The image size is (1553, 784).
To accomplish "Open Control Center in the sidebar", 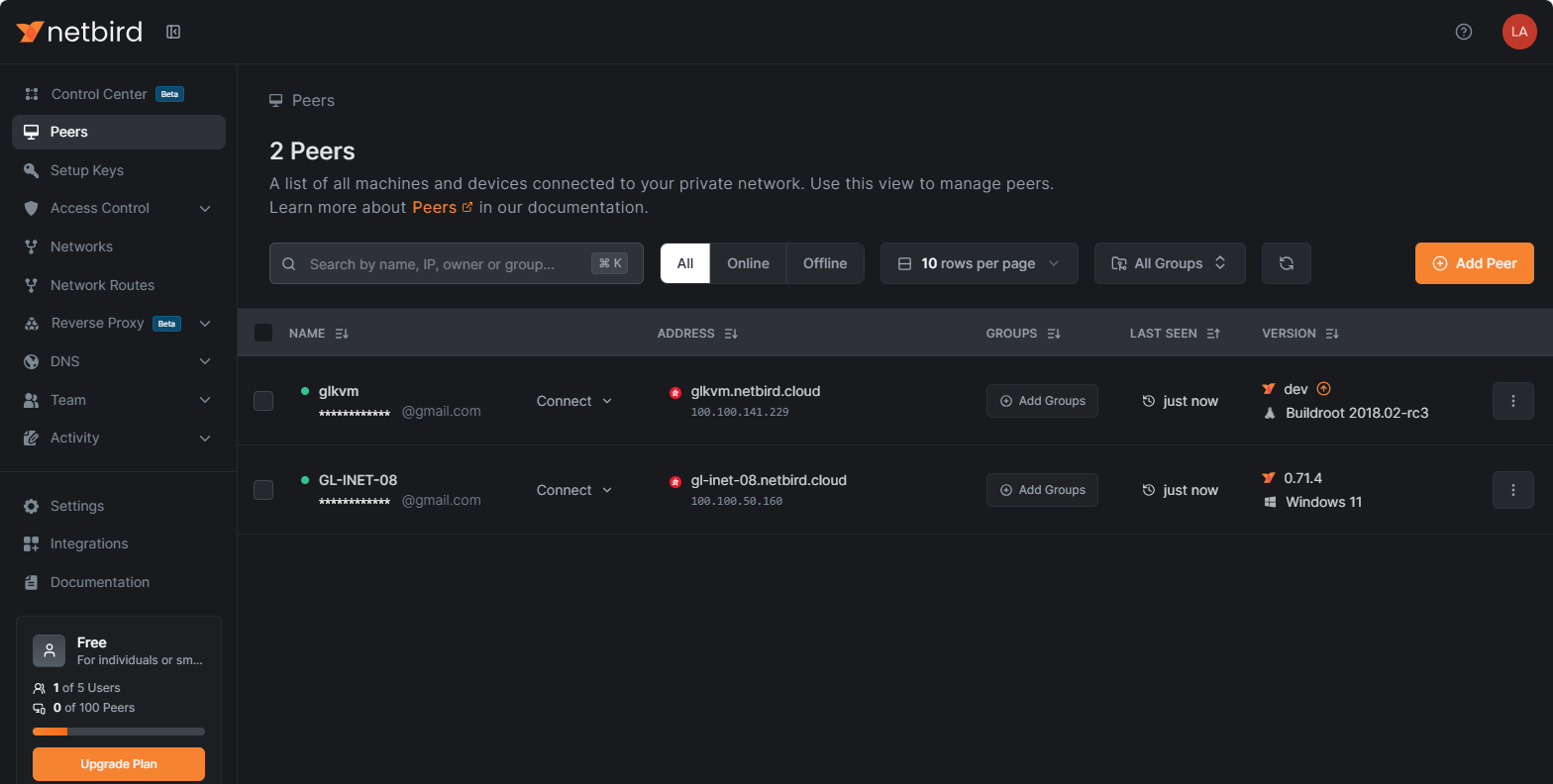I will [x=119, y=94].
